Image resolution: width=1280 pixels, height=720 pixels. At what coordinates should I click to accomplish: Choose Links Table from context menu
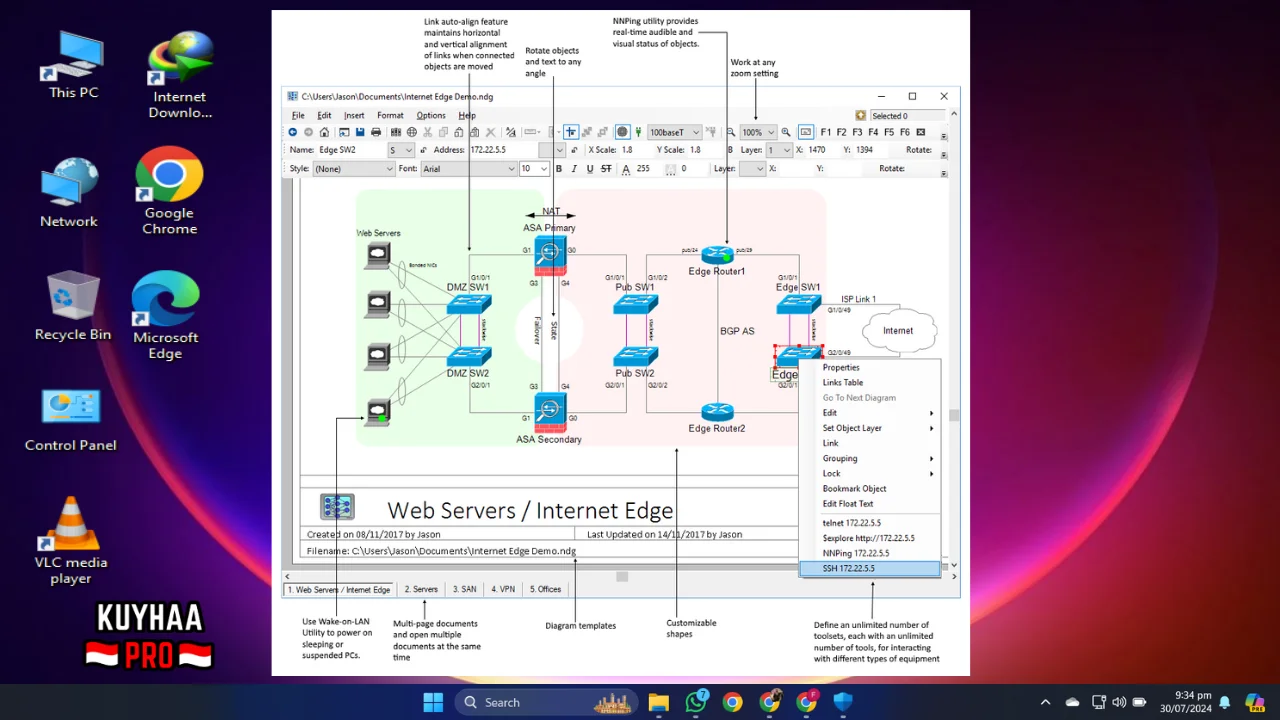(x=869, y=382)
